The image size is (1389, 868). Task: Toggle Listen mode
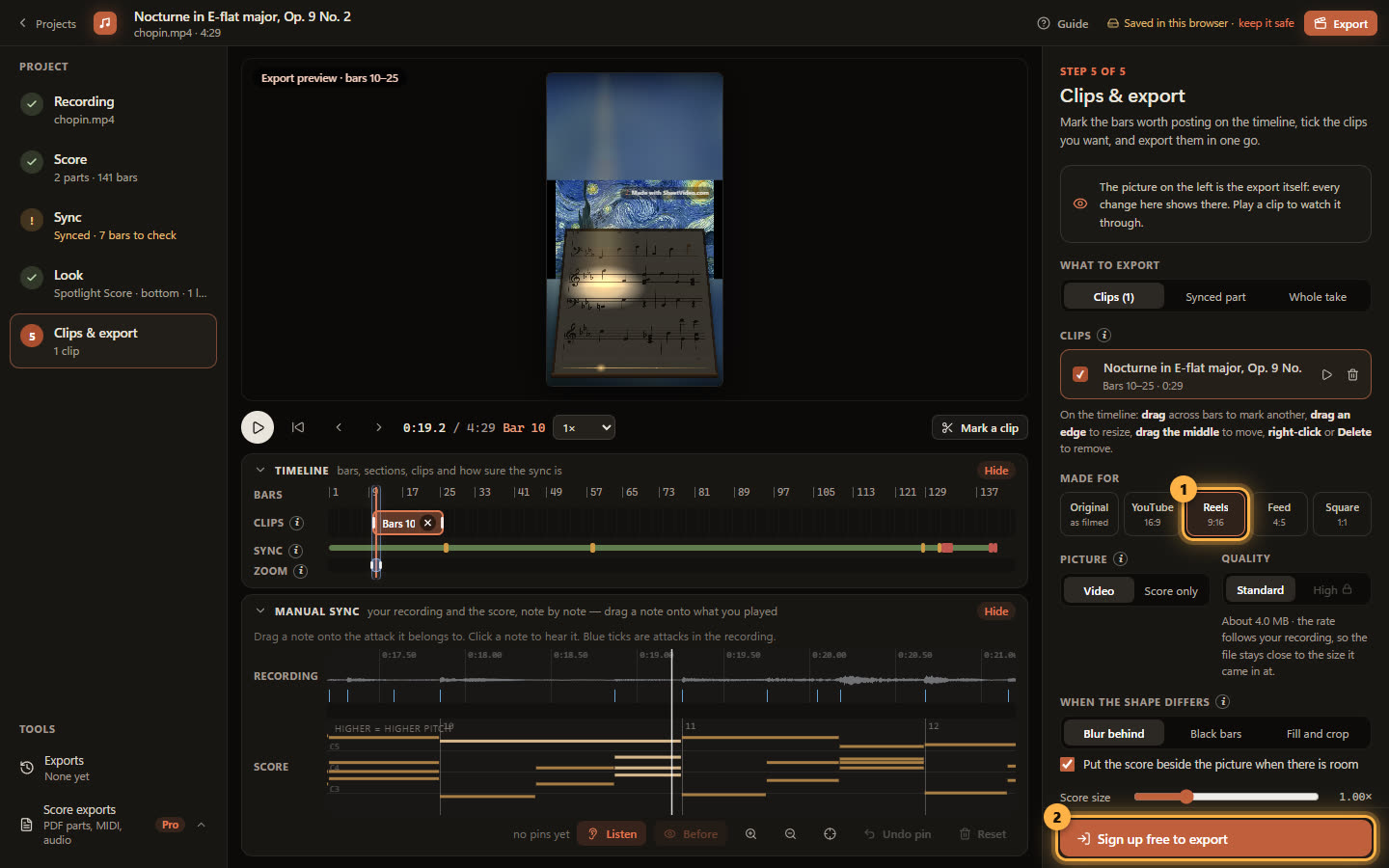point(612,834)
